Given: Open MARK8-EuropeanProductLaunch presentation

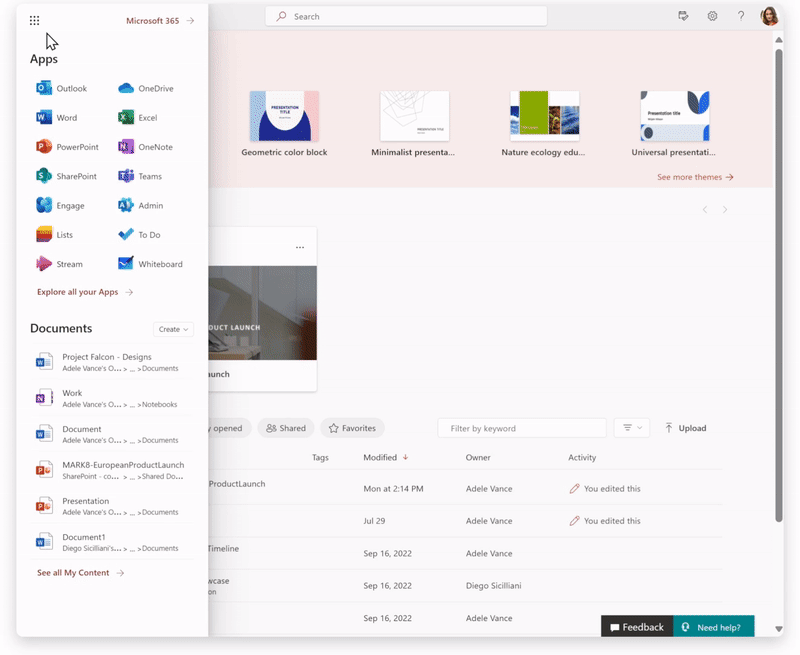Looking at the screenshot, I should [x=112, y=470].
